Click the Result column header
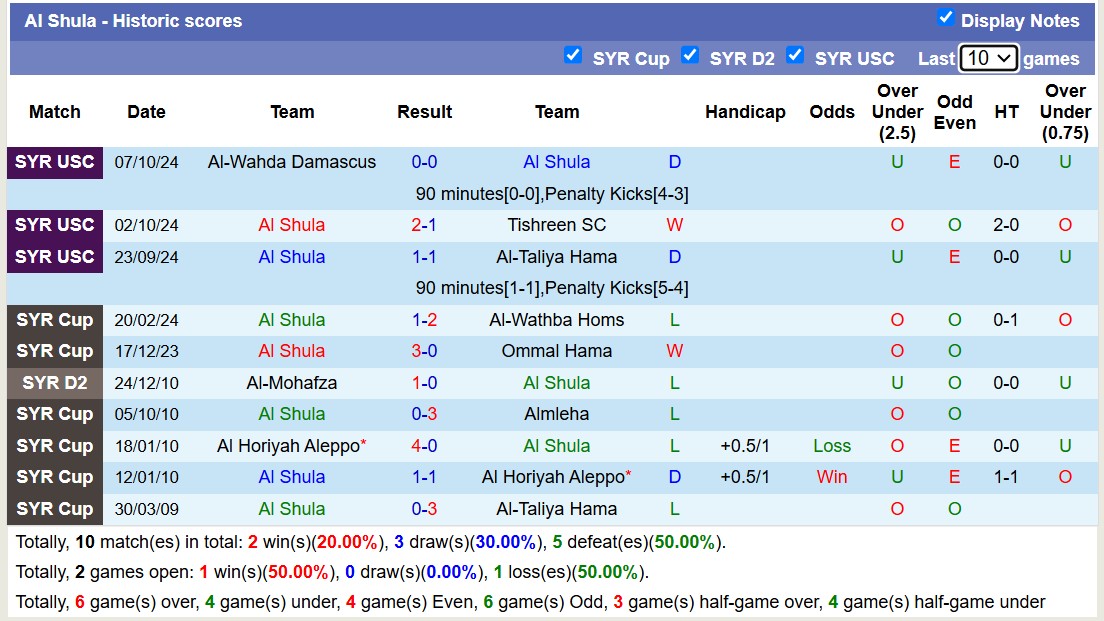1104x621 pixels. pyautogui.click(x=424, y=112)
